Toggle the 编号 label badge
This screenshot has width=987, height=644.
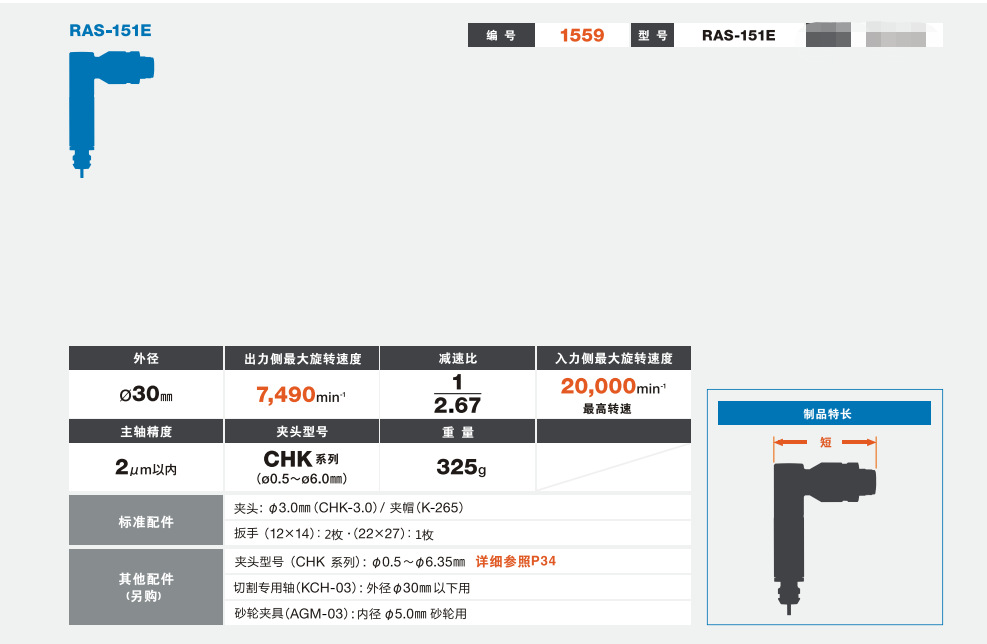click(501, 33)
